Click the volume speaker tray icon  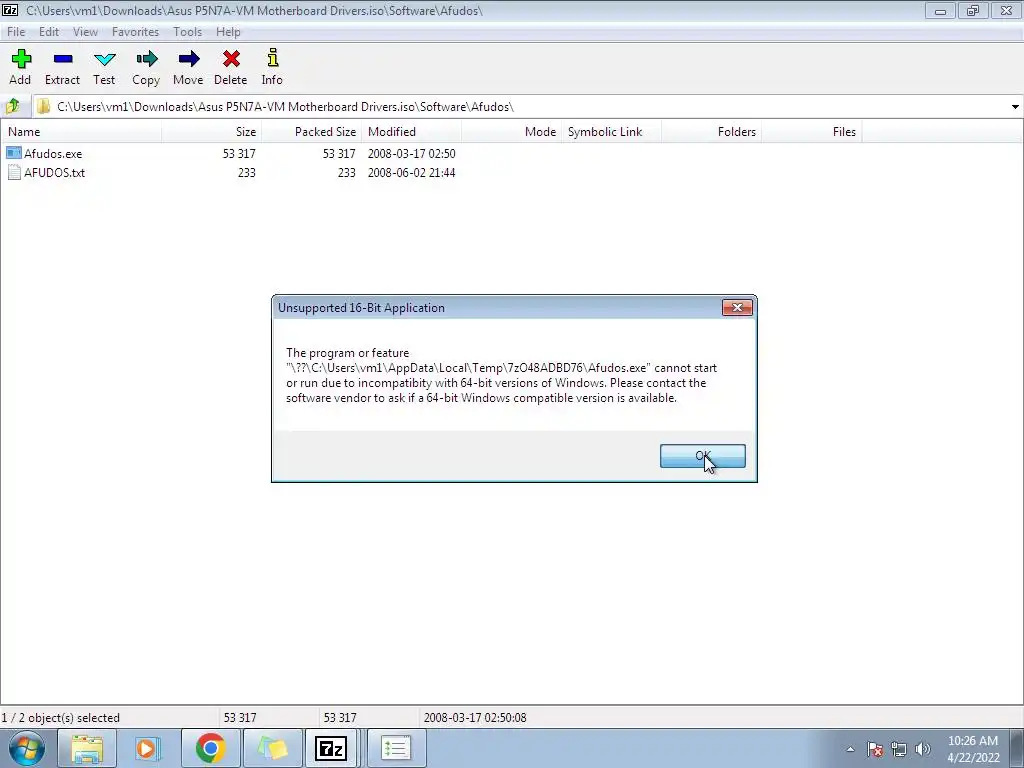[x=923, y=749]
